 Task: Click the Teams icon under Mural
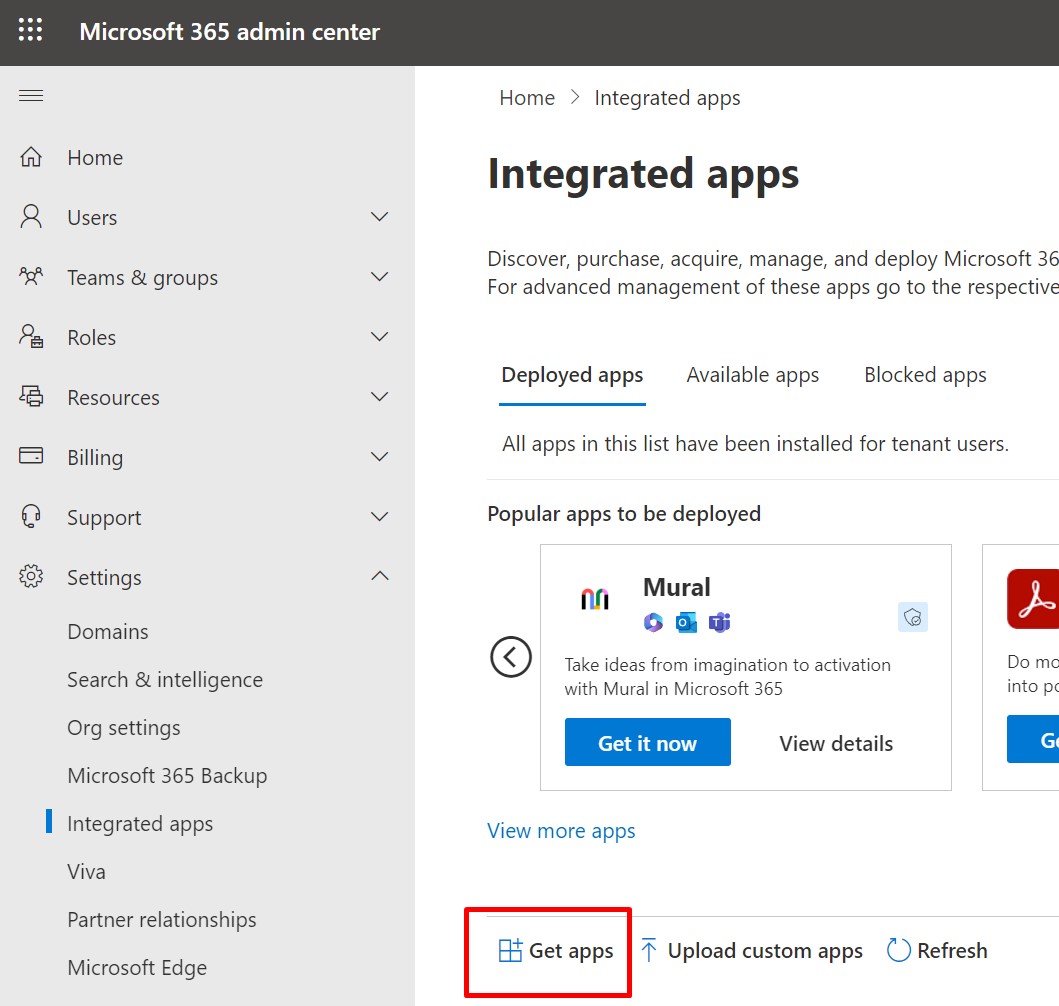tap(720, 622)
